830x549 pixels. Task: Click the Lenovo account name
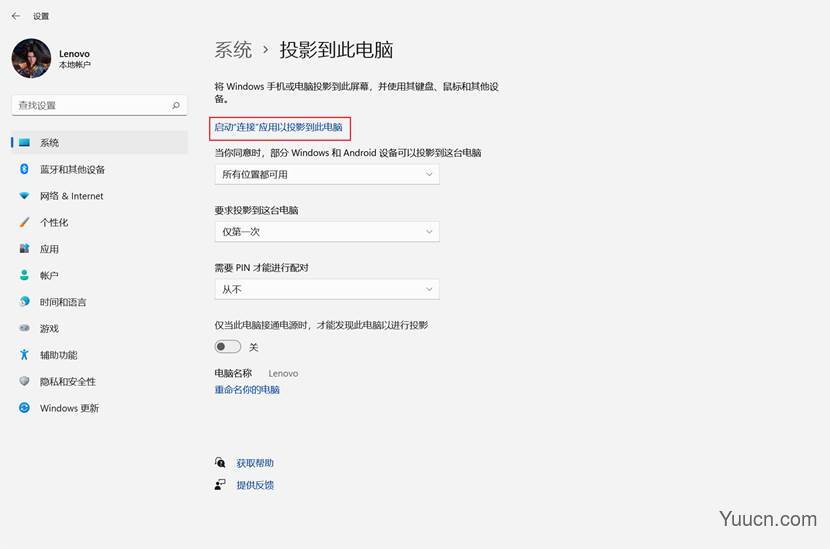tap(74, 53)
